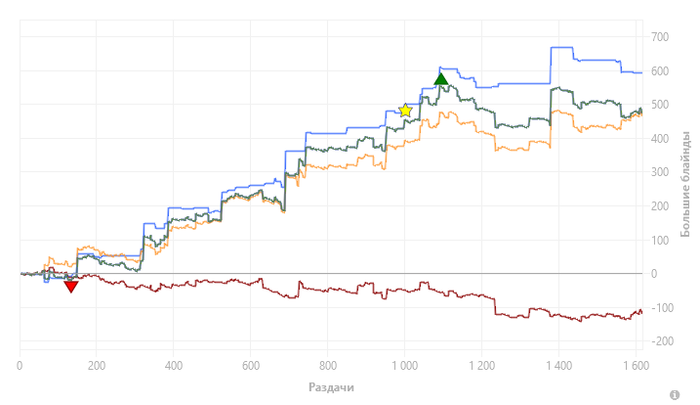Click the 1 000 tick on x-axis

tap(405, 362)
